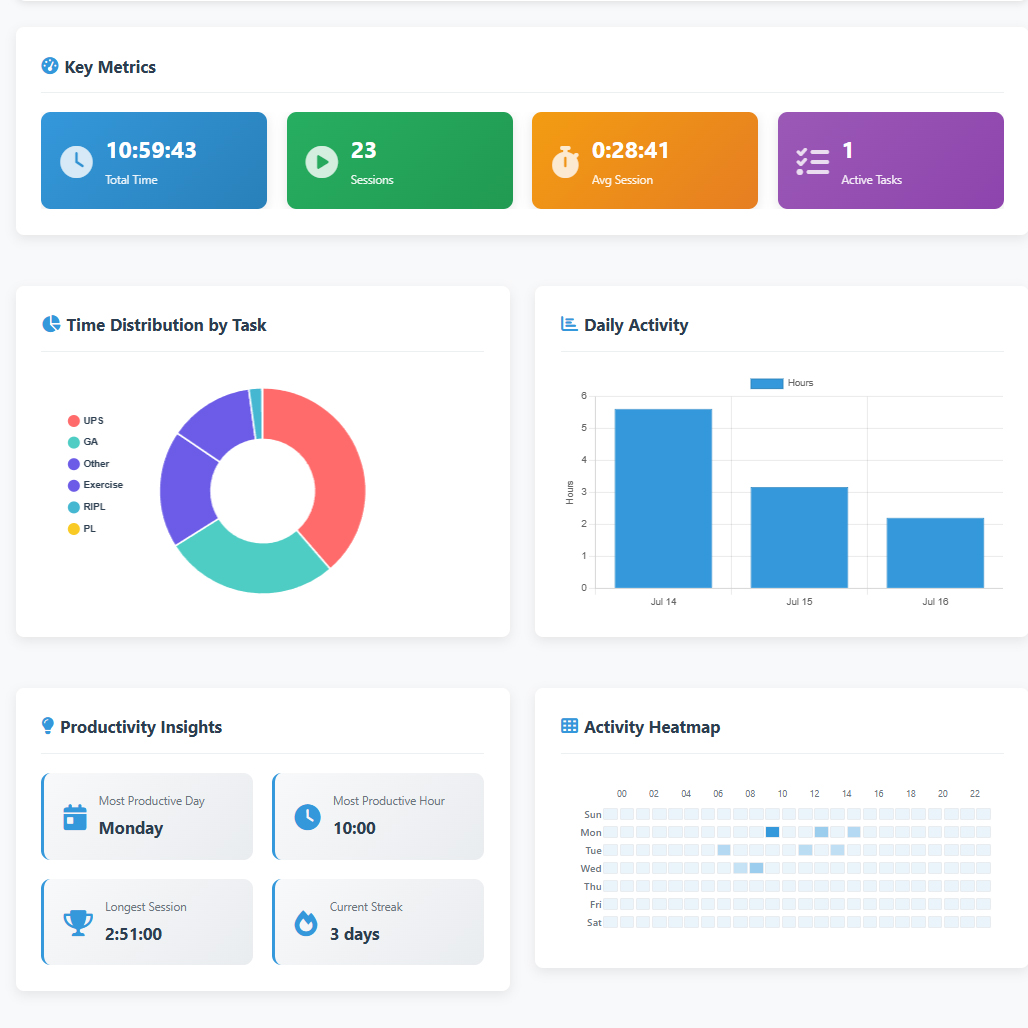Click the lightbulb icon next to Productivity Insights
The image size is (1028, 1028).
click(47, 727)
